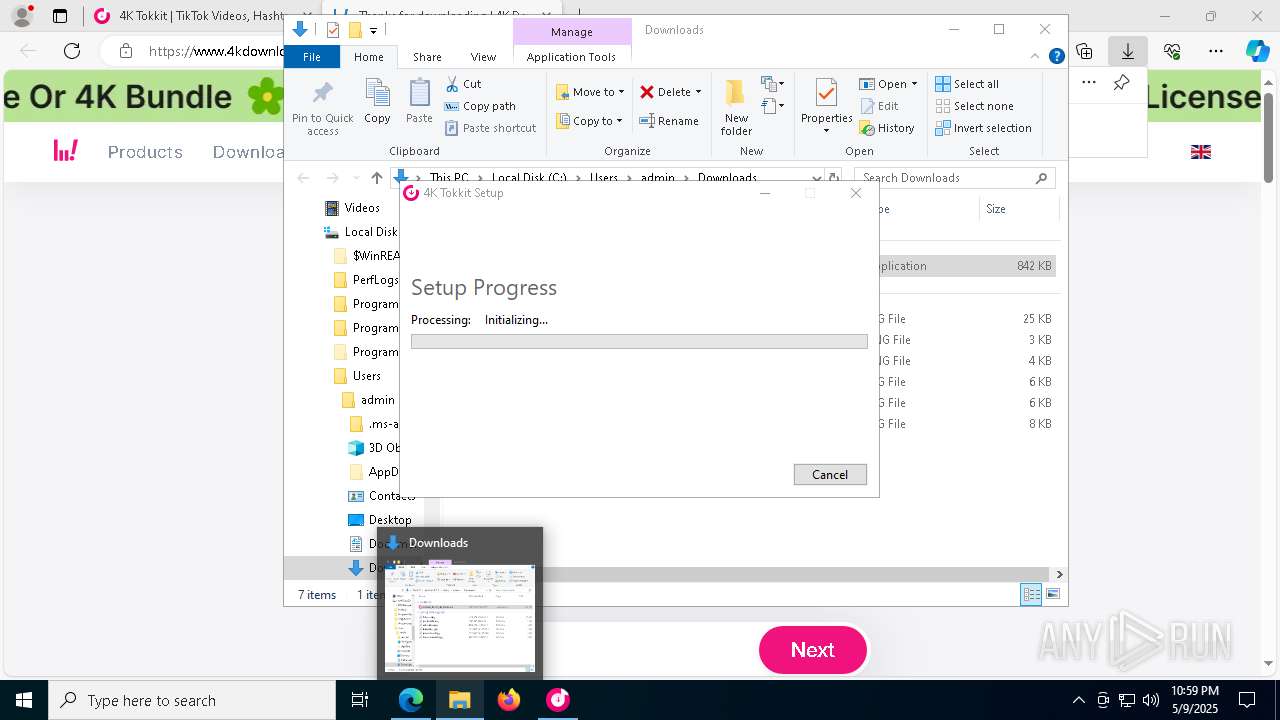This screenshot has height=720, width=1280.
Task: Open Products link on 4K Download site
Action: pos(145,152)
